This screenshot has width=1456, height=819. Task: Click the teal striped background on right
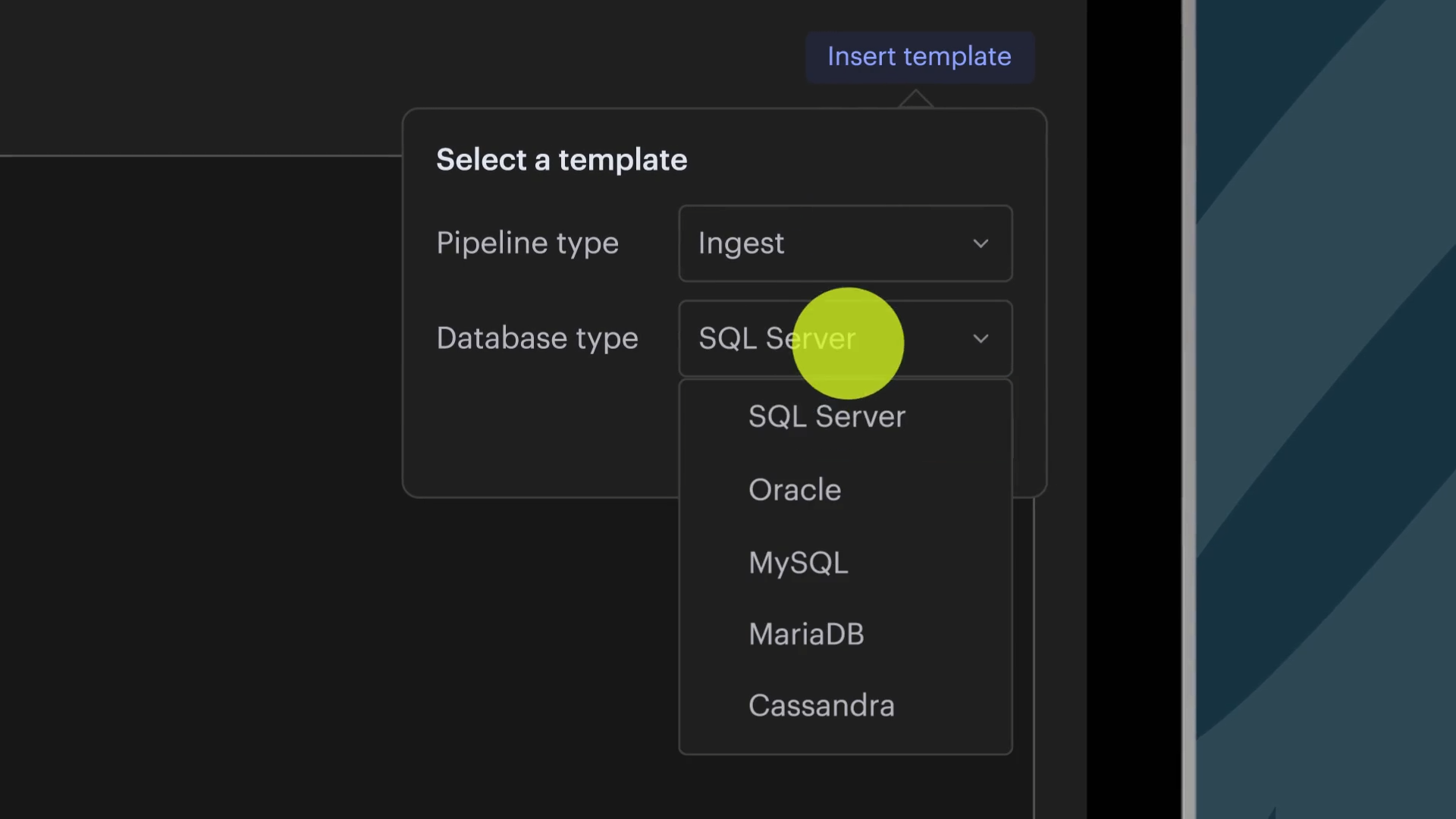point(1327,409)
